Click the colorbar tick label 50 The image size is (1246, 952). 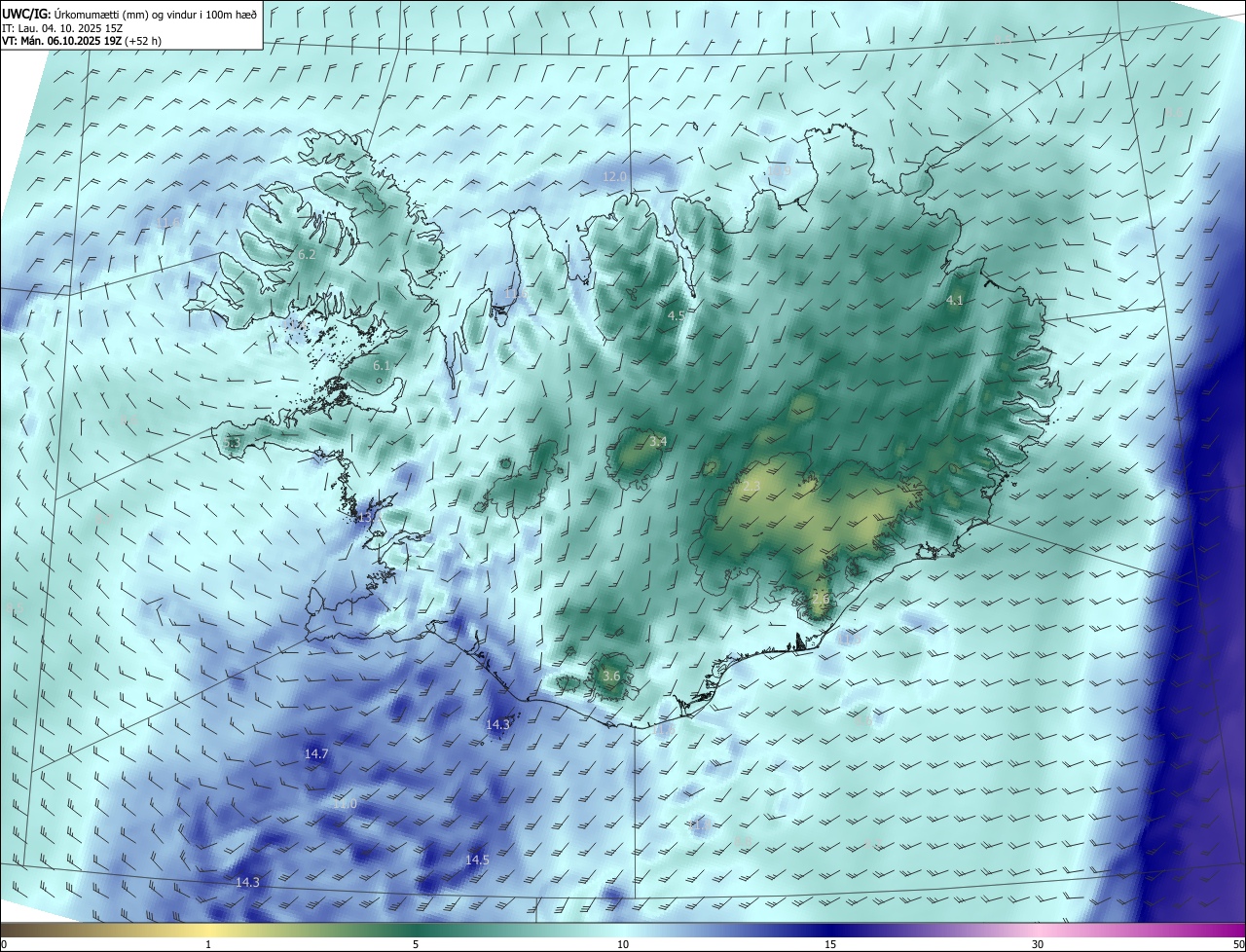1238,944
